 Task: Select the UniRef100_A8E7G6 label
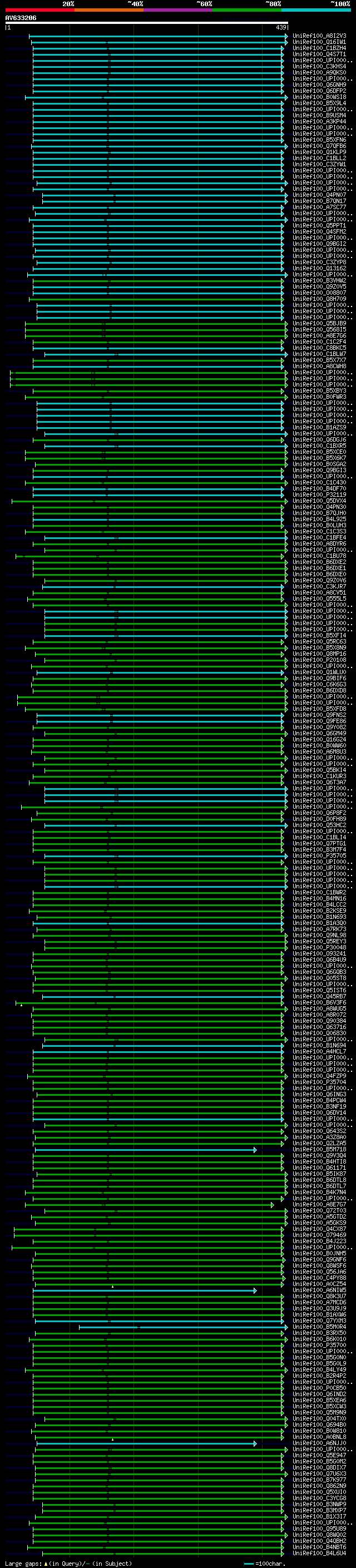tap(319, 335)
